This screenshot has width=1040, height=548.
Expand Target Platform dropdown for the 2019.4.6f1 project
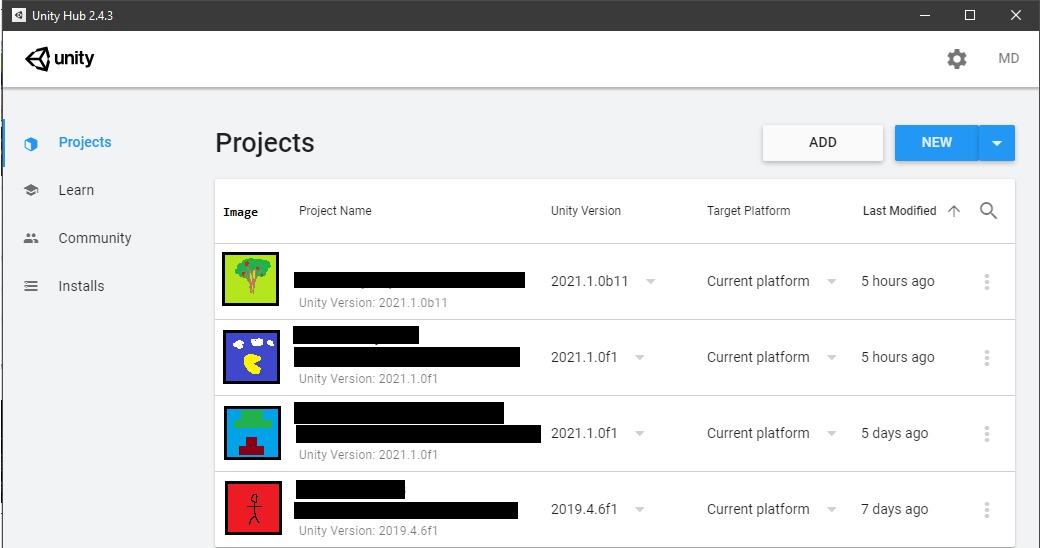click(x=831, y=510)
